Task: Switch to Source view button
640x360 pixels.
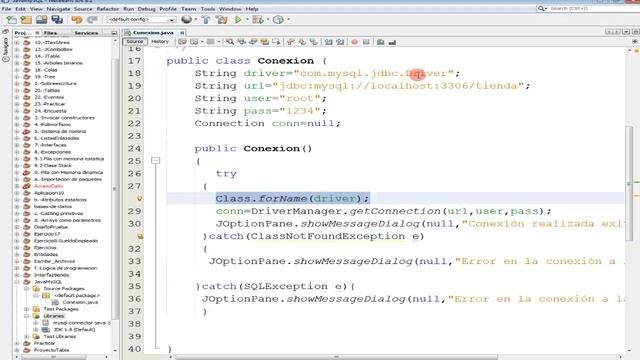Action: tap(135, 42)
